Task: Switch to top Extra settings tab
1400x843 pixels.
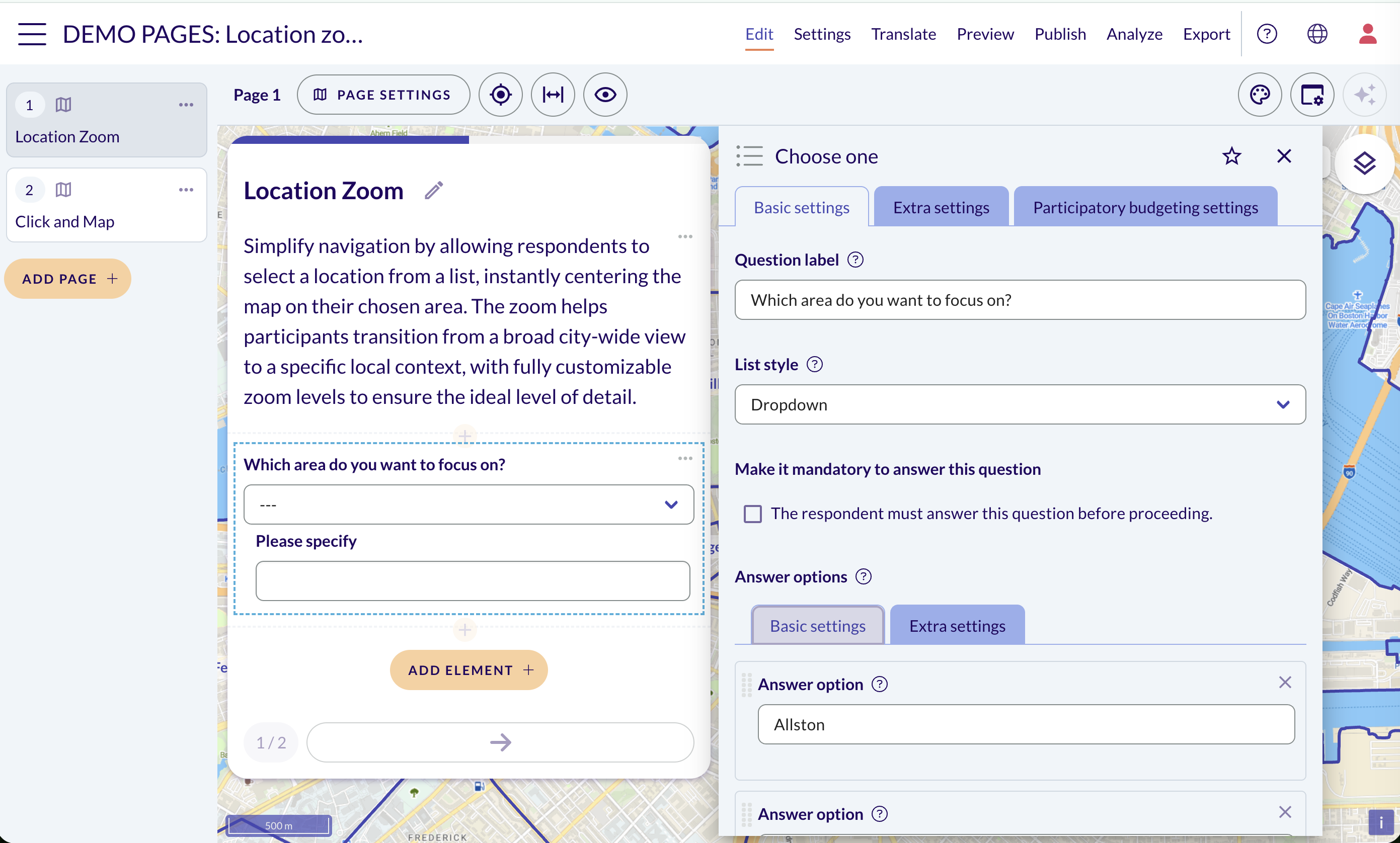Action: [941, 207]
